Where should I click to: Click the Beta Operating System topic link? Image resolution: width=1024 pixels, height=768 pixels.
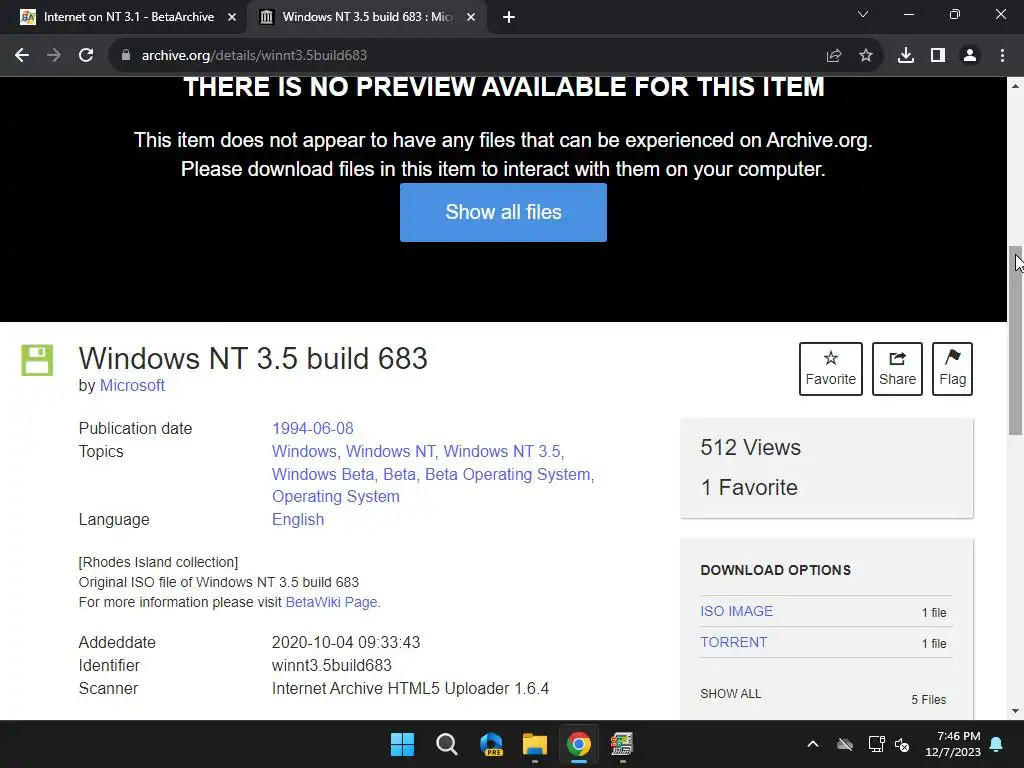(507, 474)
